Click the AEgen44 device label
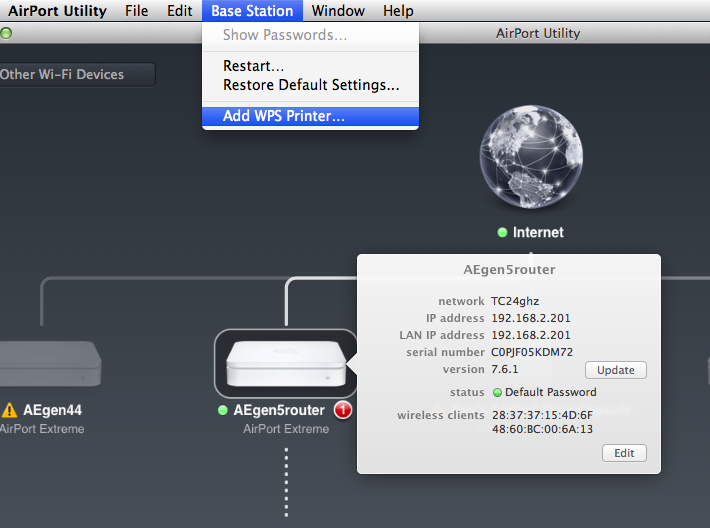This screenshot has height=528, width=710. (53, 410)
